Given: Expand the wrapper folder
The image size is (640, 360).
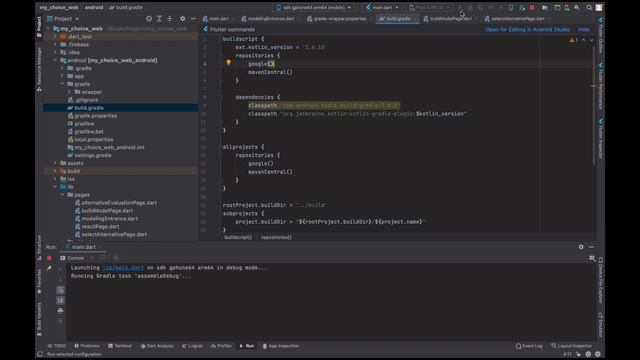Looking at the screenshot, I should pos(69,92).
